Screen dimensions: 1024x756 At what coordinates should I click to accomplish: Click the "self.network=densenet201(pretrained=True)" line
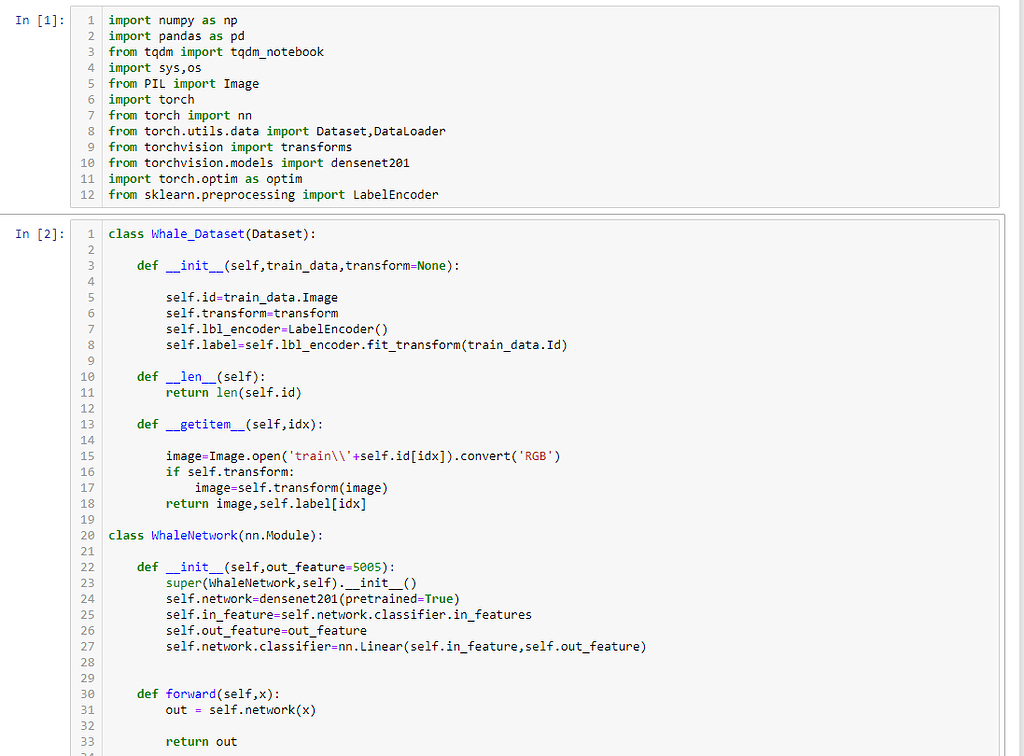pos(313,599)
